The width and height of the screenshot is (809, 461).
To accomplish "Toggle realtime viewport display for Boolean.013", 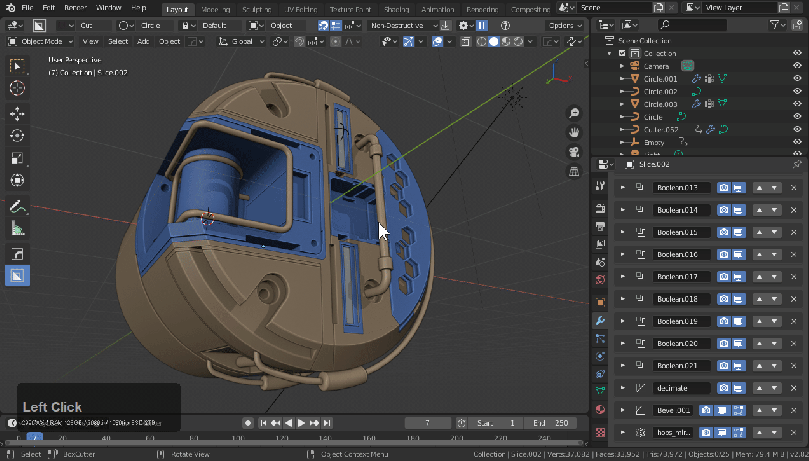I will (737, 188).
